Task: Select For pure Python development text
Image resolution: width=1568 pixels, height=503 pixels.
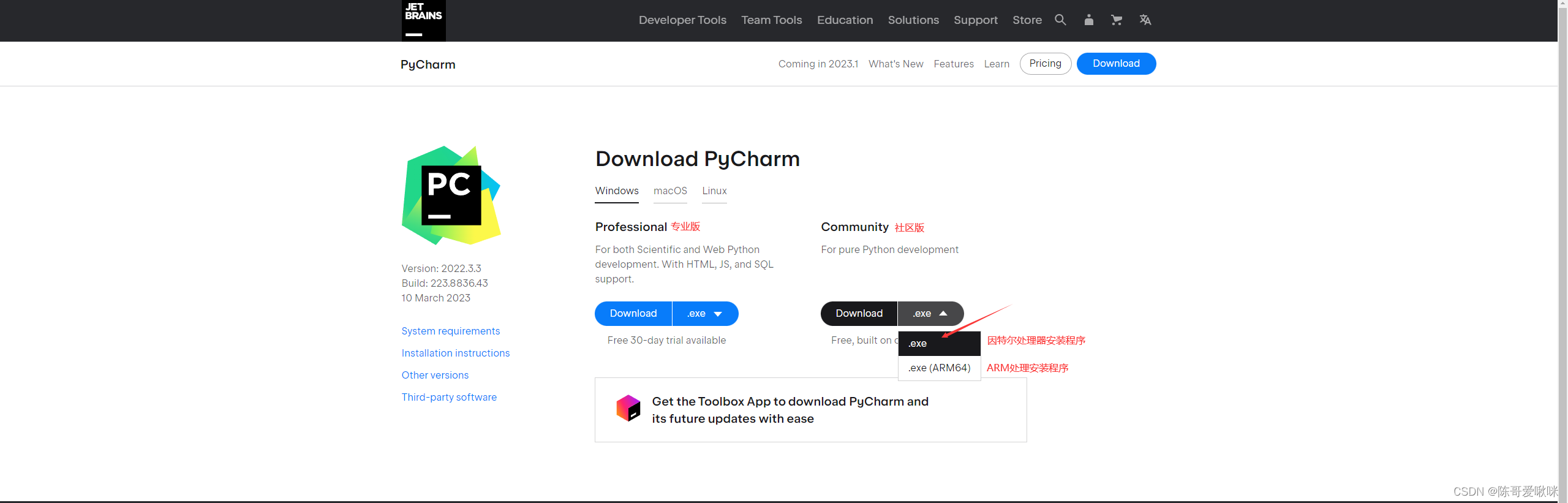Action: [x=889, y=250]
